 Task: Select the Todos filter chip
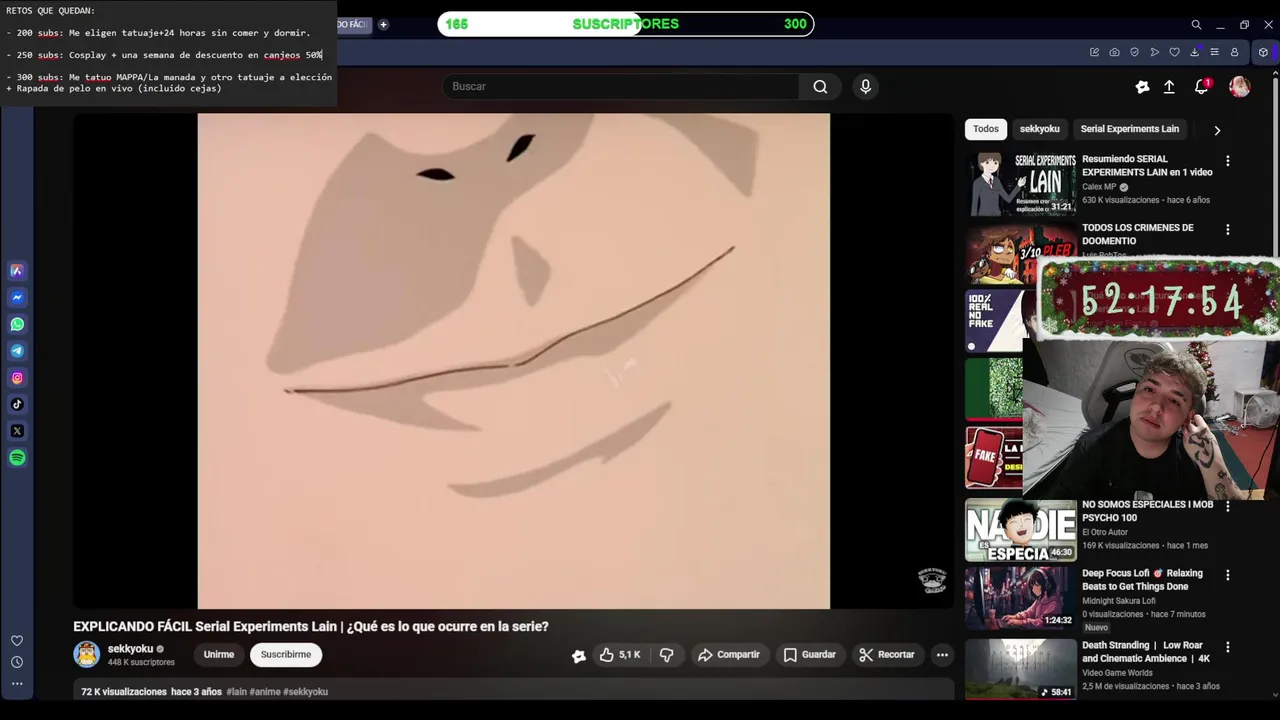tap(986, 129)
